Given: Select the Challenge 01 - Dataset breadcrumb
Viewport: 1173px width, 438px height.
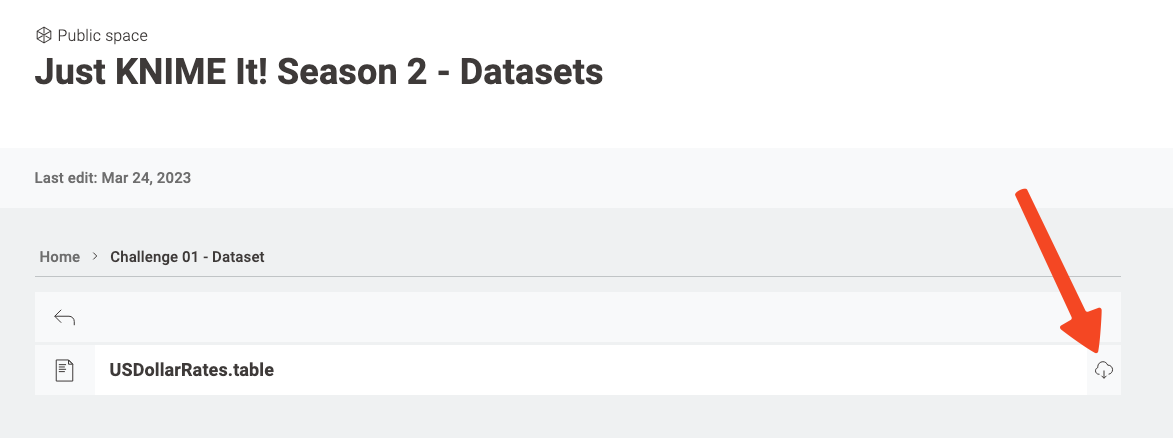Looking at the screenshot, I should (187, 257).
